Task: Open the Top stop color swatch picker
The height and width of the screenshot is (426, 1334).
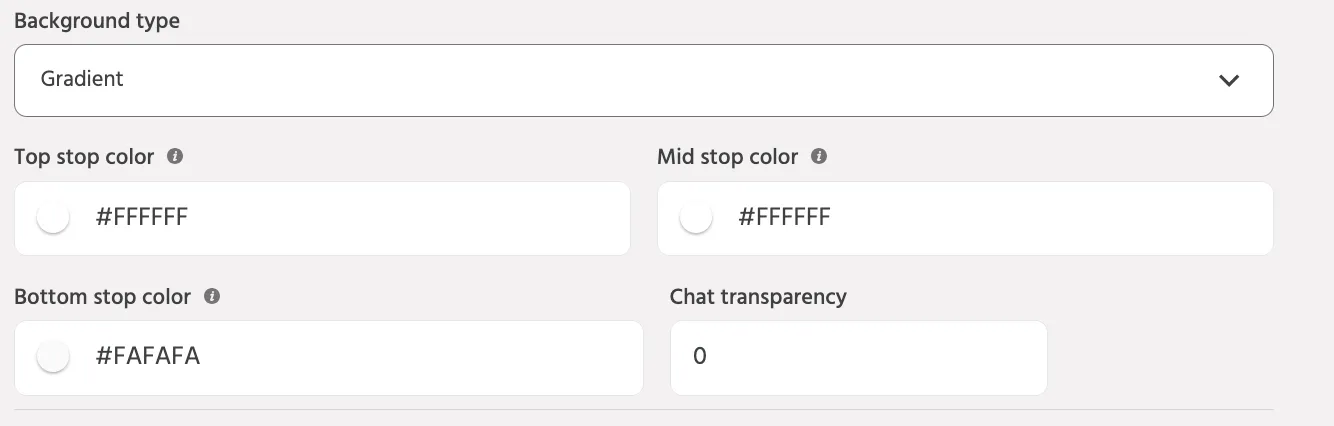Action: [x=53, y=218]
